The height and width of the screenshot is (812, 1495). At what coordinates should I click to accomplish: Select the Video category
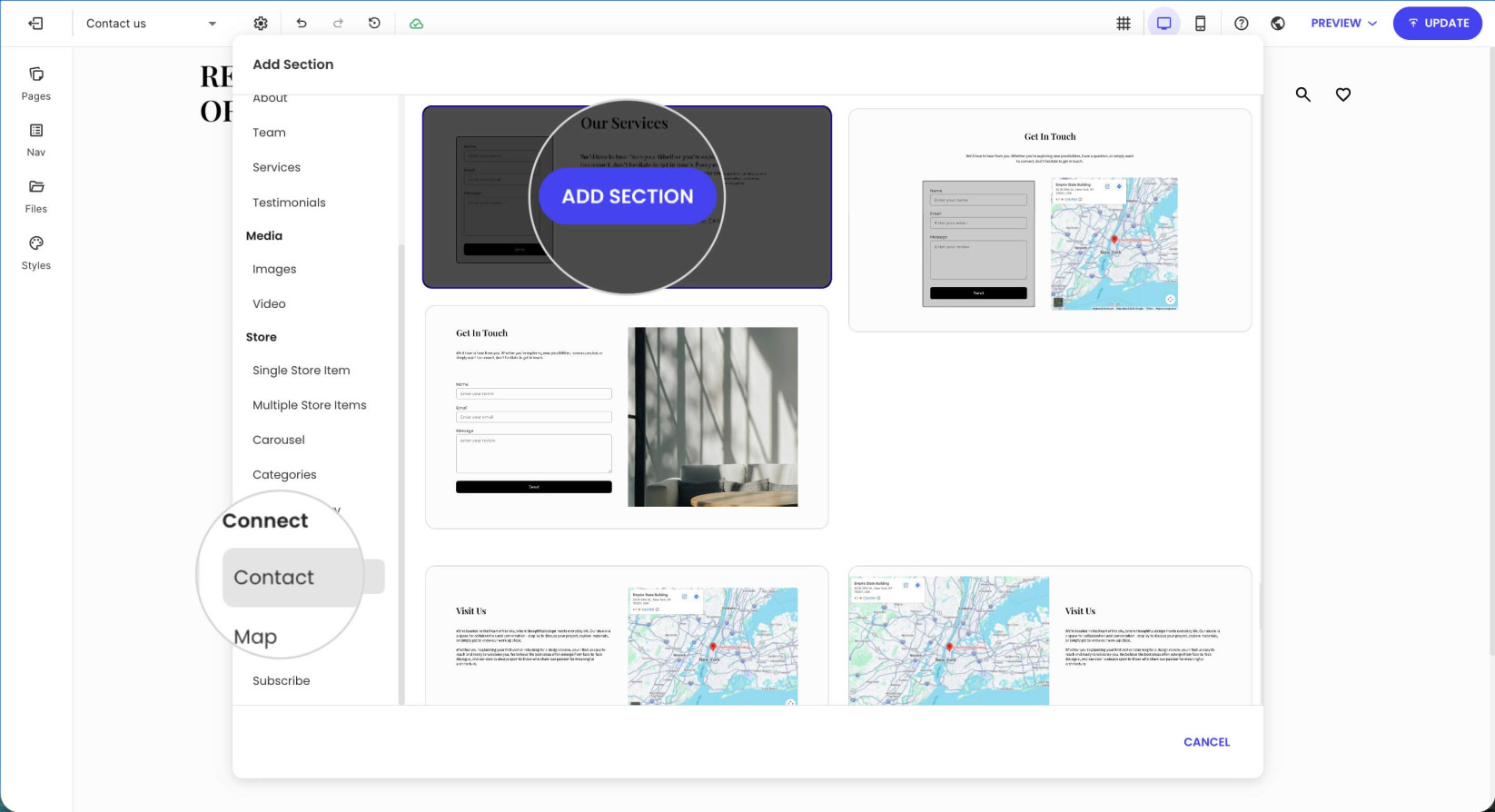coord(269,303)
